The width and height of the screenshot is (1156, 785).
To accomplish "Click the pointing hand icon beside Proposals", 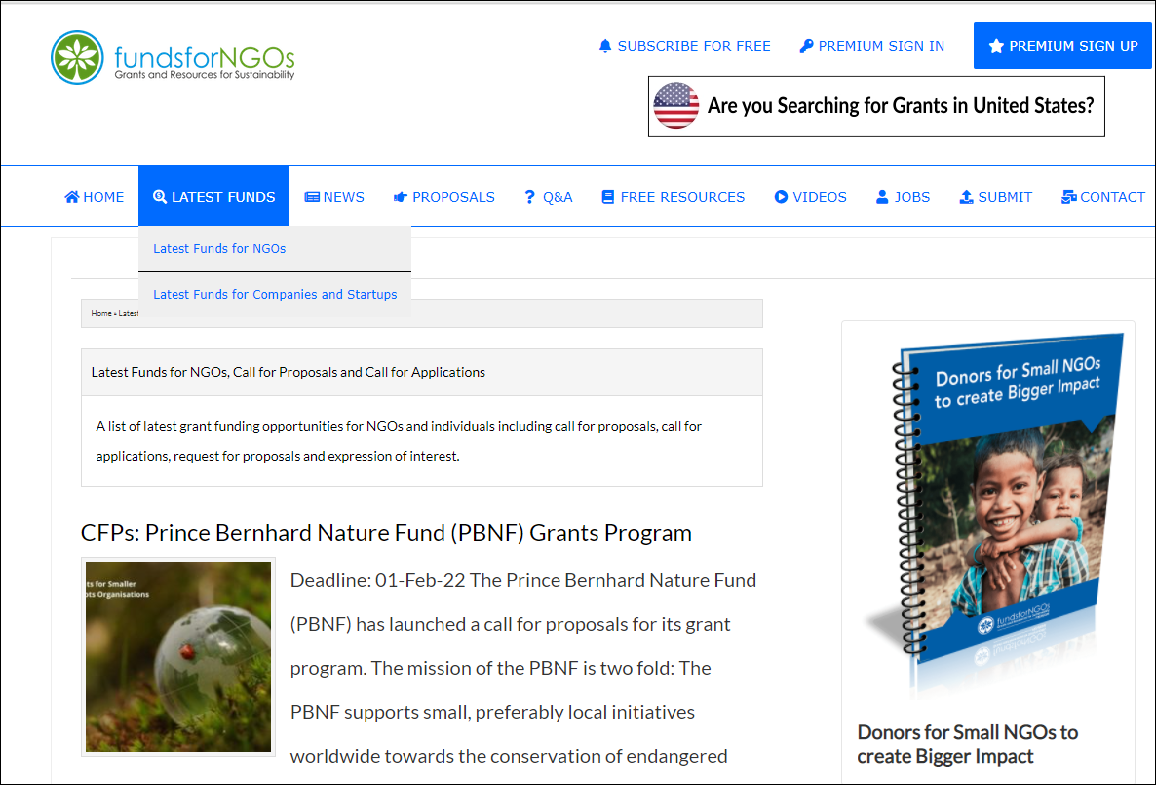I will point(400,197).
